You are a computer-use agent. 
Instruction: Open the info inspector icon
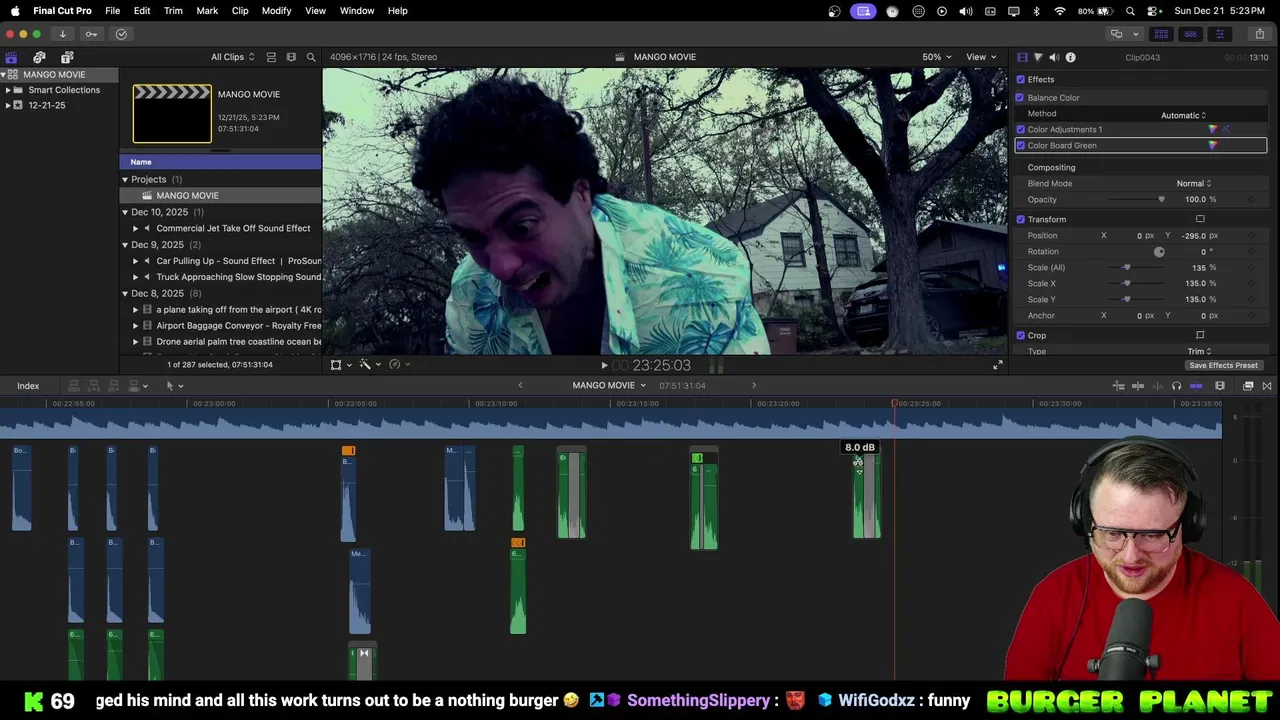point(1070,57)
